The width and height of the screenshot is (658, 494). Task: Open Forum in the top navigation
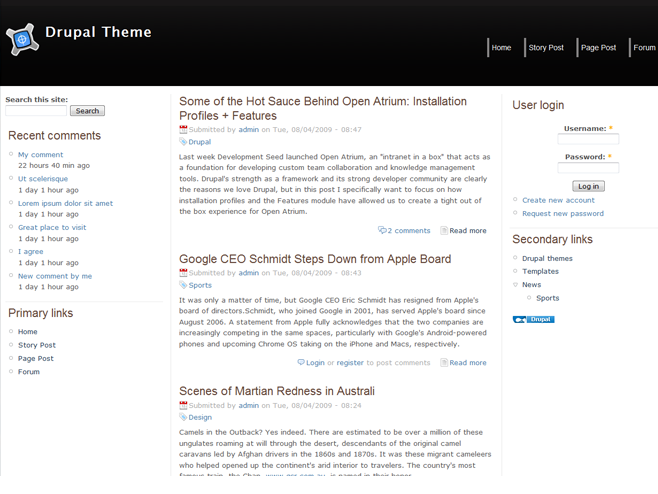pos(644,47)
